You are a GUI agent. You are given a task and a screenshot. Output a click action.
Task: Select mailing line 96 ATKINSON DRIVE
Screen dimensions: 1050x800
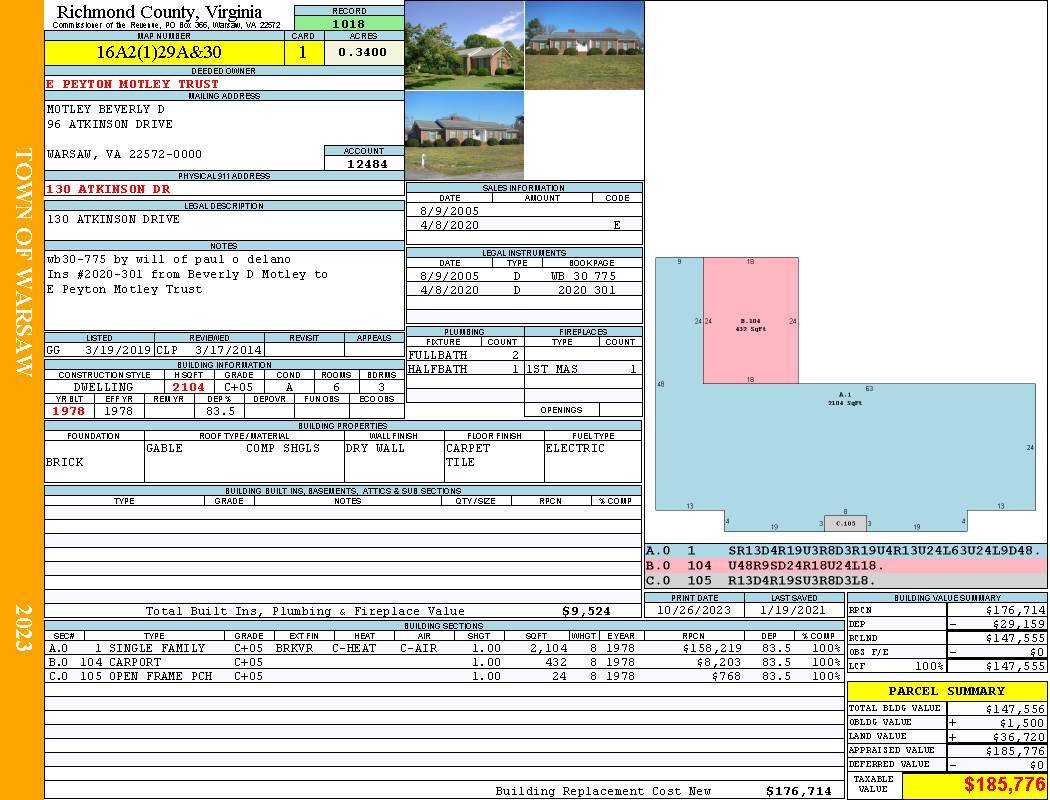click(x=110, y=125)
